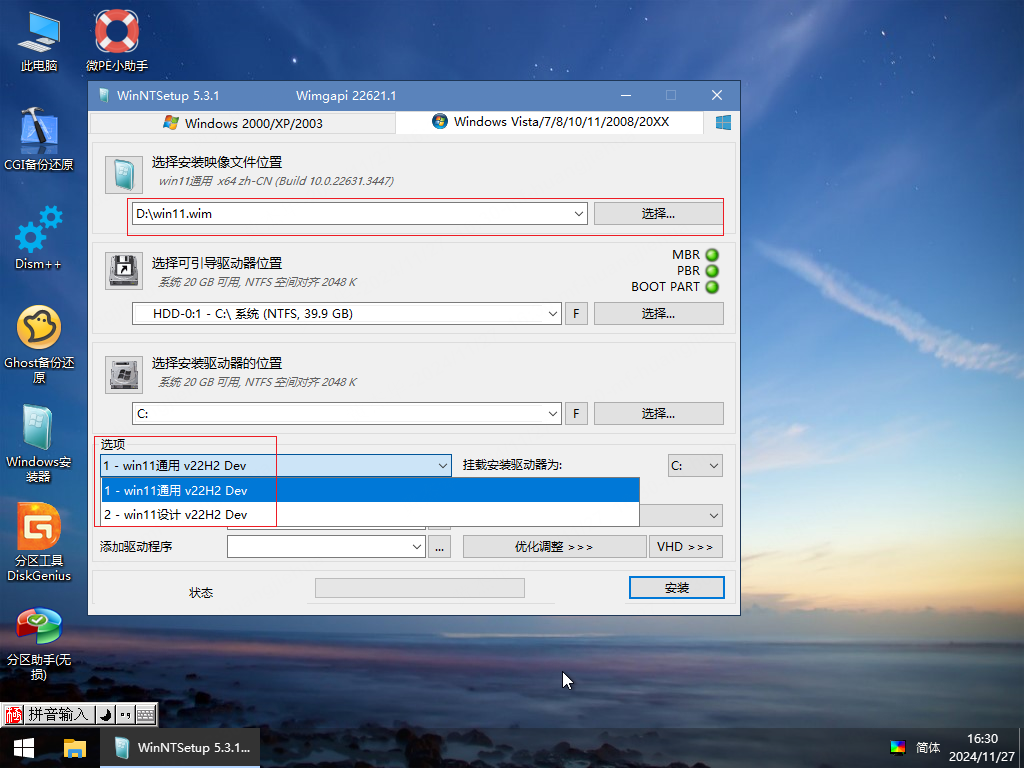Switch to Windows Vista/7/8/10/11 tab
Screen dimensions: 1024x768
tap(550, 121)
